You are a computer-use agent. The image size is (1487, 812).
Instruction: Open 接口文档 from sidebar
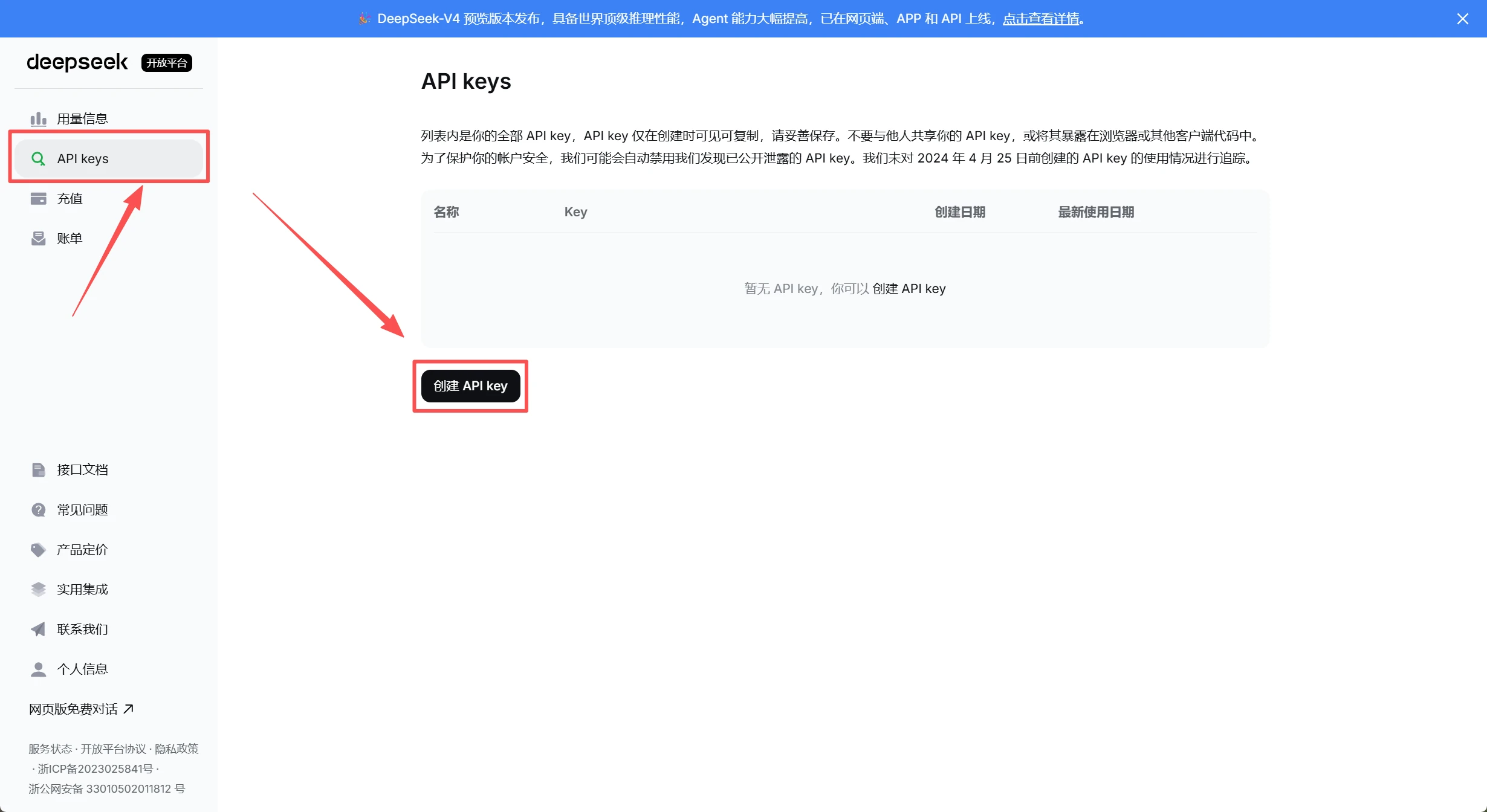point(108,469)
